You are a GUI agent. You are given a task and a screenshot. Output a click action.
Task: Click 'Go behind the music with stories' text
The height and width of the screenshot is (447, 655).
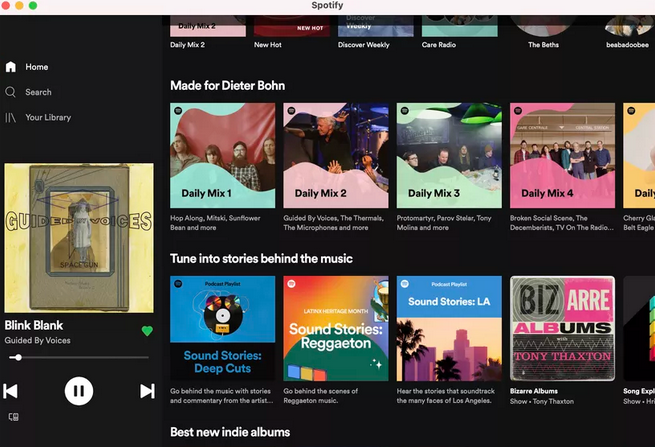(222, 396)
